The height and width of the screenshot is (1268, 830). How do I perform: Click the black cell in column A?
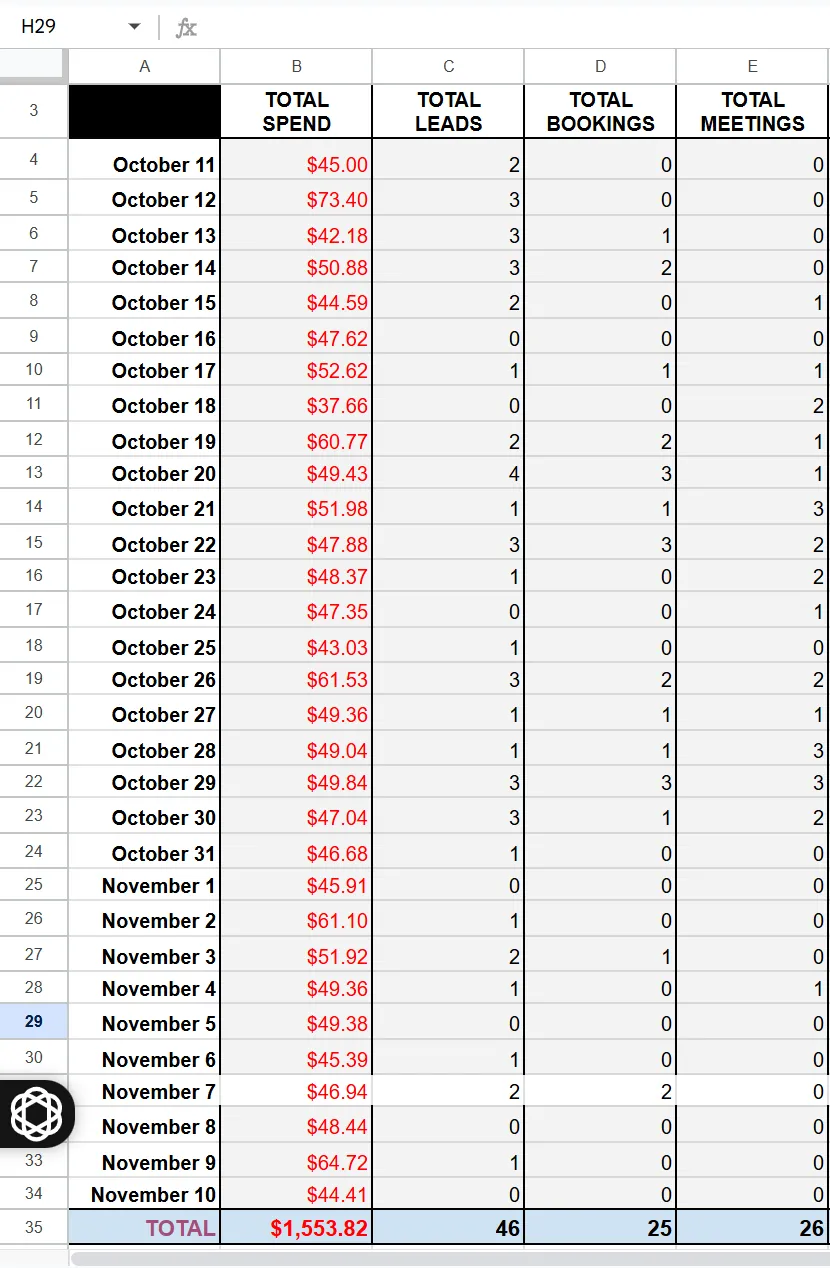coord(145,111)
